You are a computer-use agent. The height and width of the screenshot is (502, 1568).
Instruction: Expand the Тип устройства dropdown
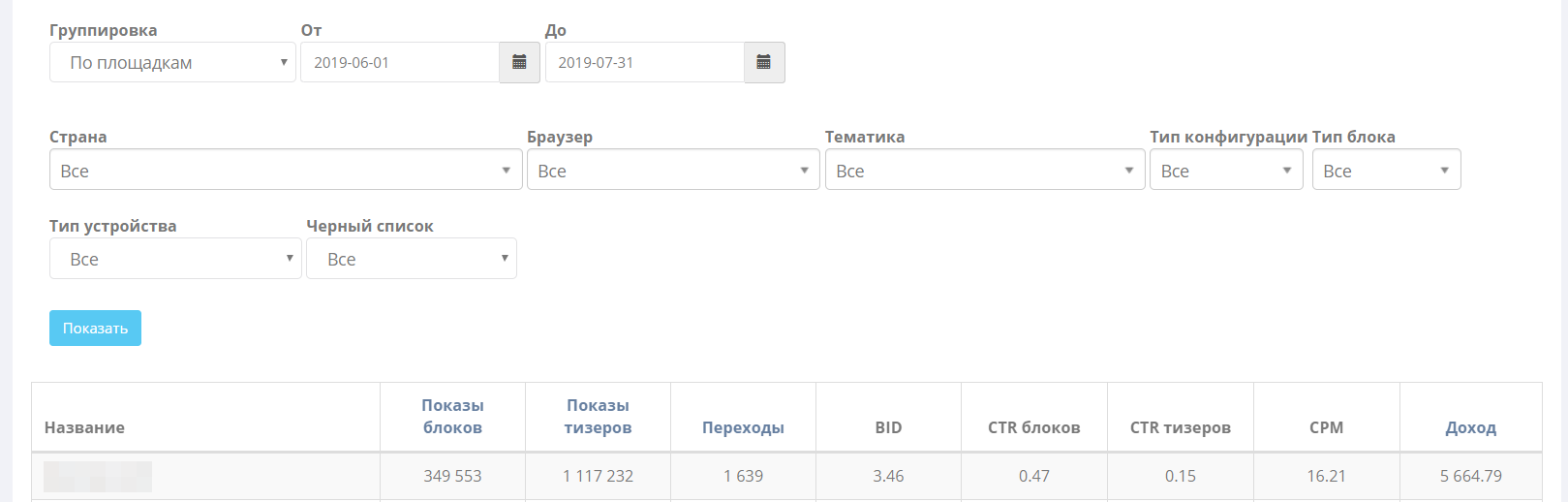pos(175,259)
